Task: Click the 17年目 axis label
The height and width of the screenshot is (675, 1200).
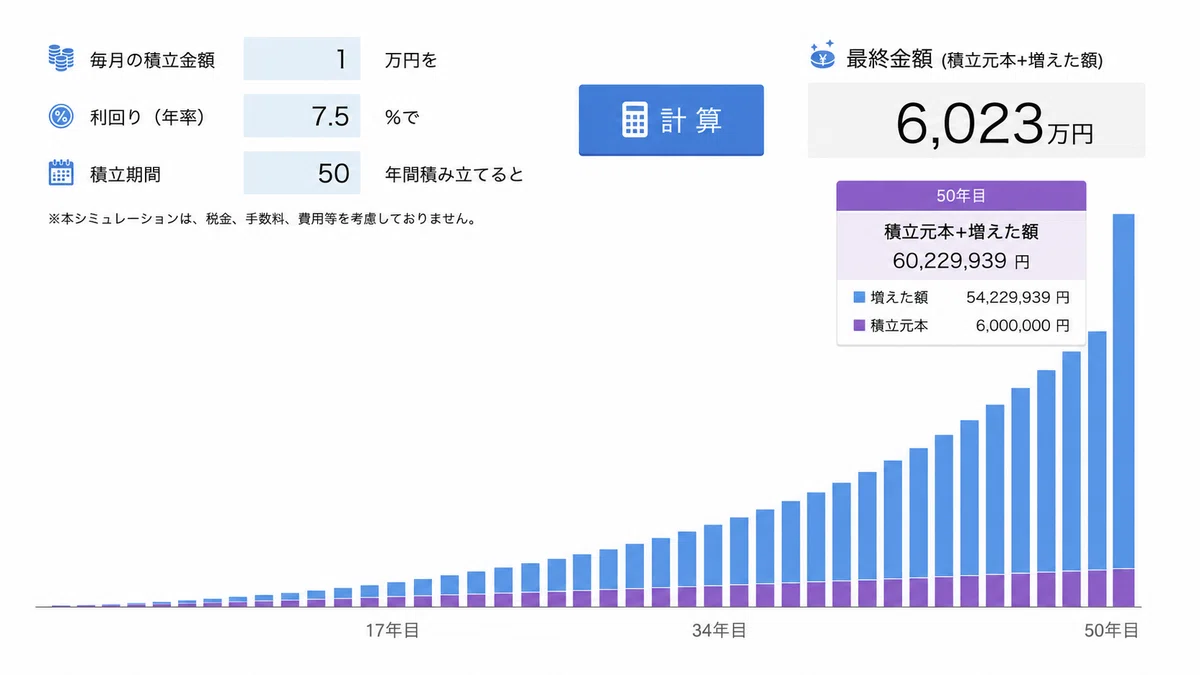Action: (x=392, y=630)
